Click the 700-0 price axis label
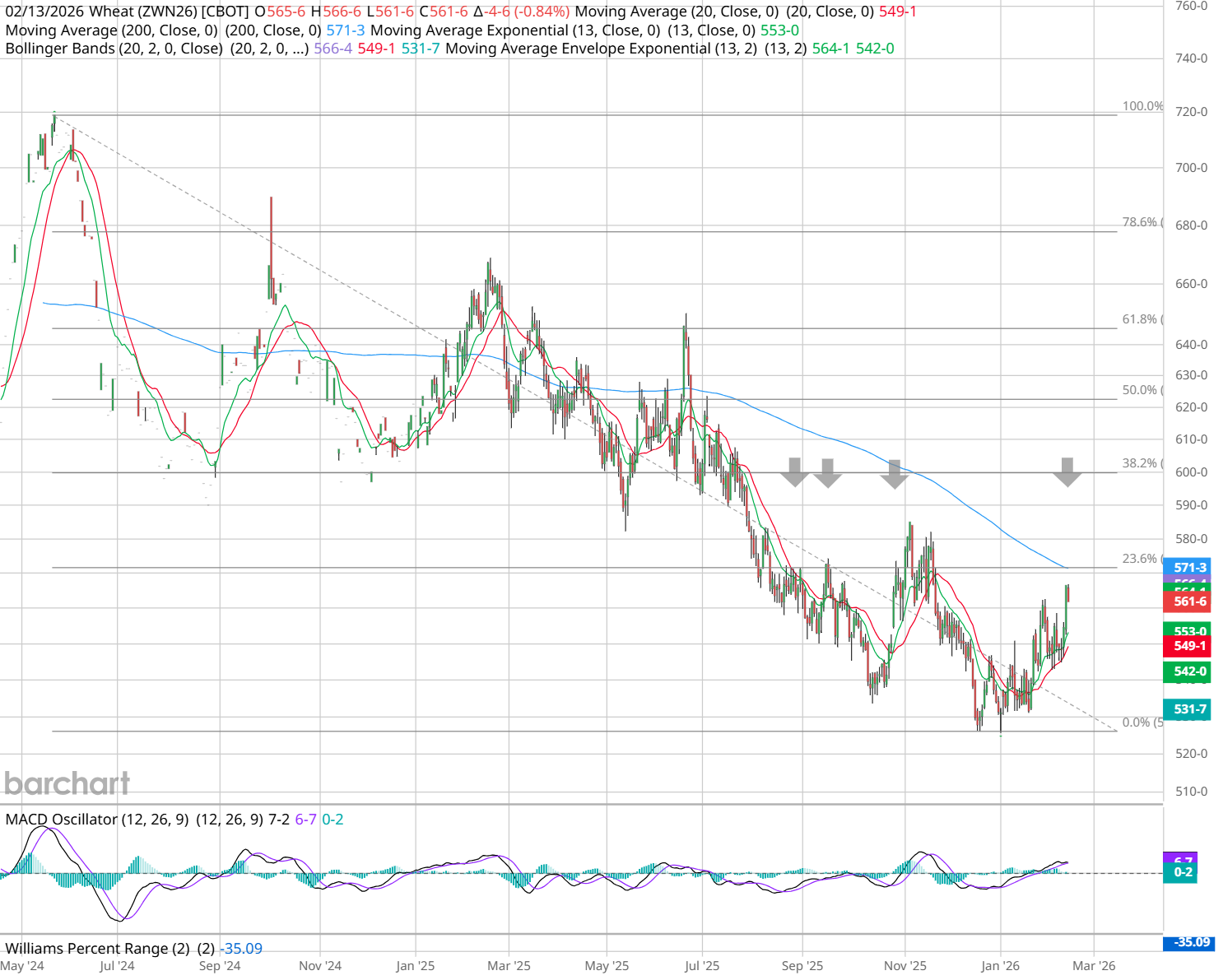 tap(1191, 168)
